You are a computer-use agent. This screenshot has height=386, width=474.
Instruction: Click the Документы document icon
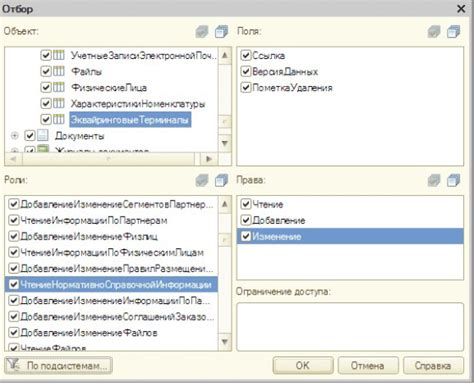point(43,135)
